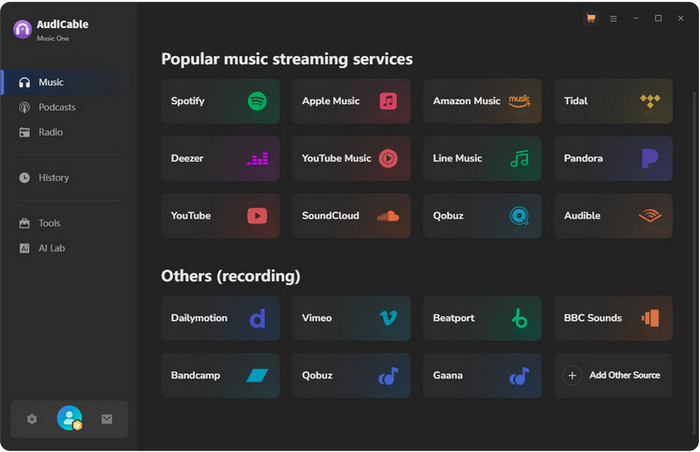Image resolution: width=700 pixels, height=452 pixels.
Task: View the History page
Action: click(67, 178)
